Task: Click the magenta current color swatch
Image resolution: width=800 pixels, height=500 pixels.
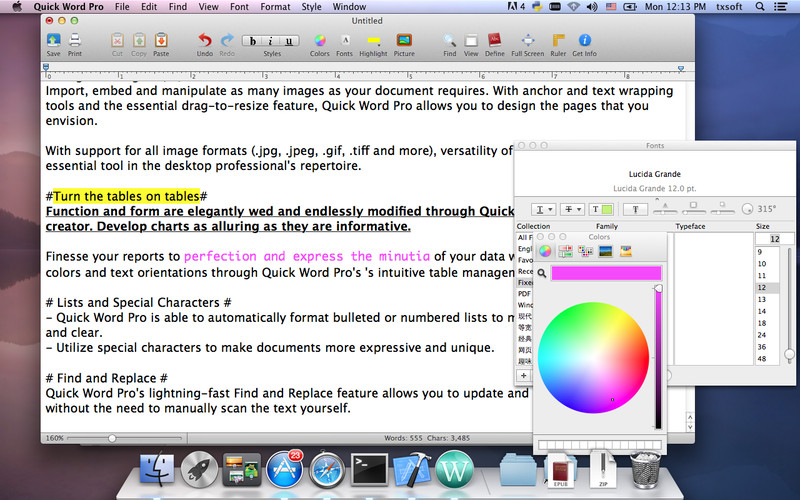Action: [606, 273]
